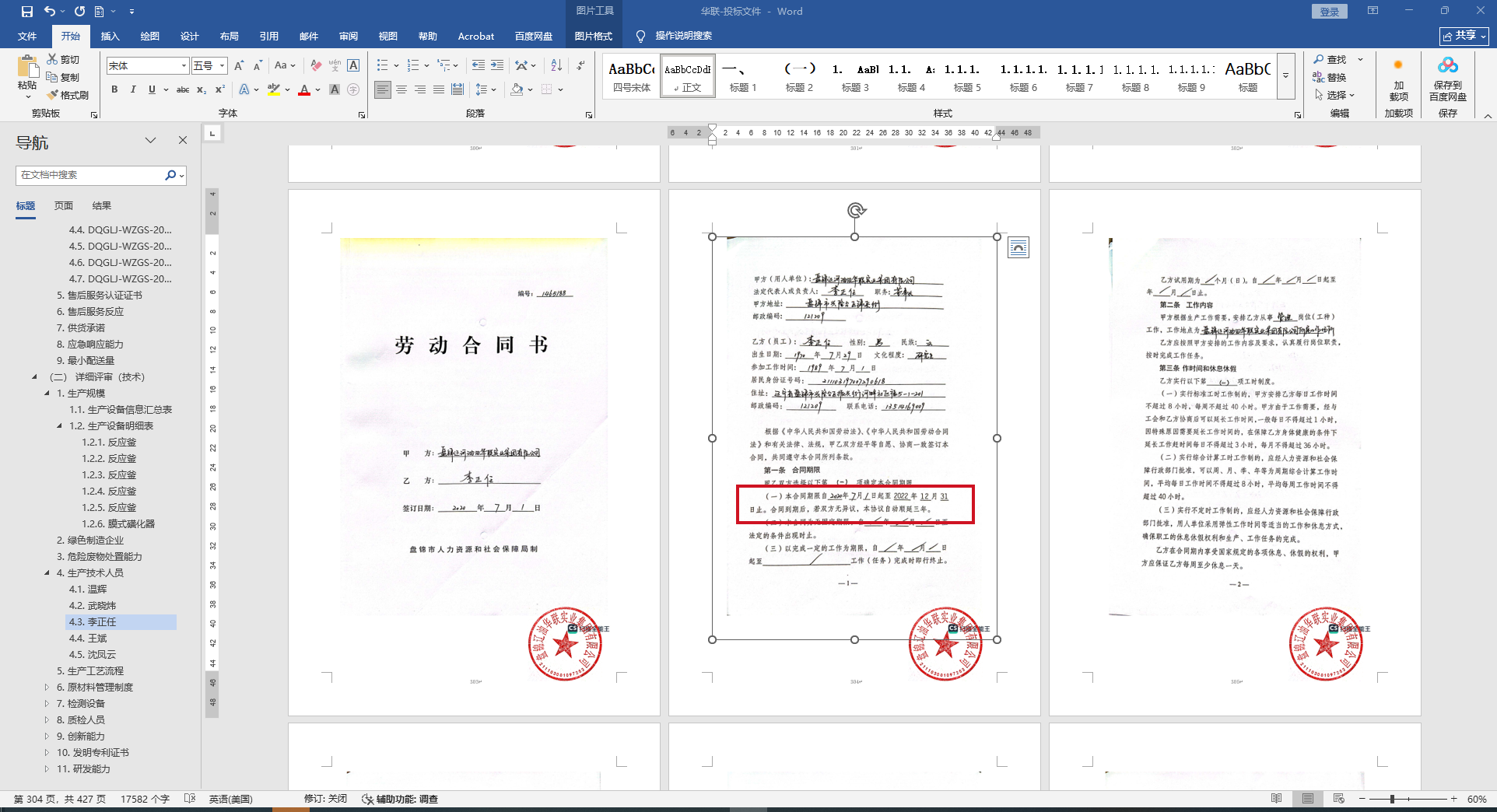This screenshot has width=1497, height=812.
Task: Collapse the 4. 生产技术人员 heading
Action: tap(47, 573)
